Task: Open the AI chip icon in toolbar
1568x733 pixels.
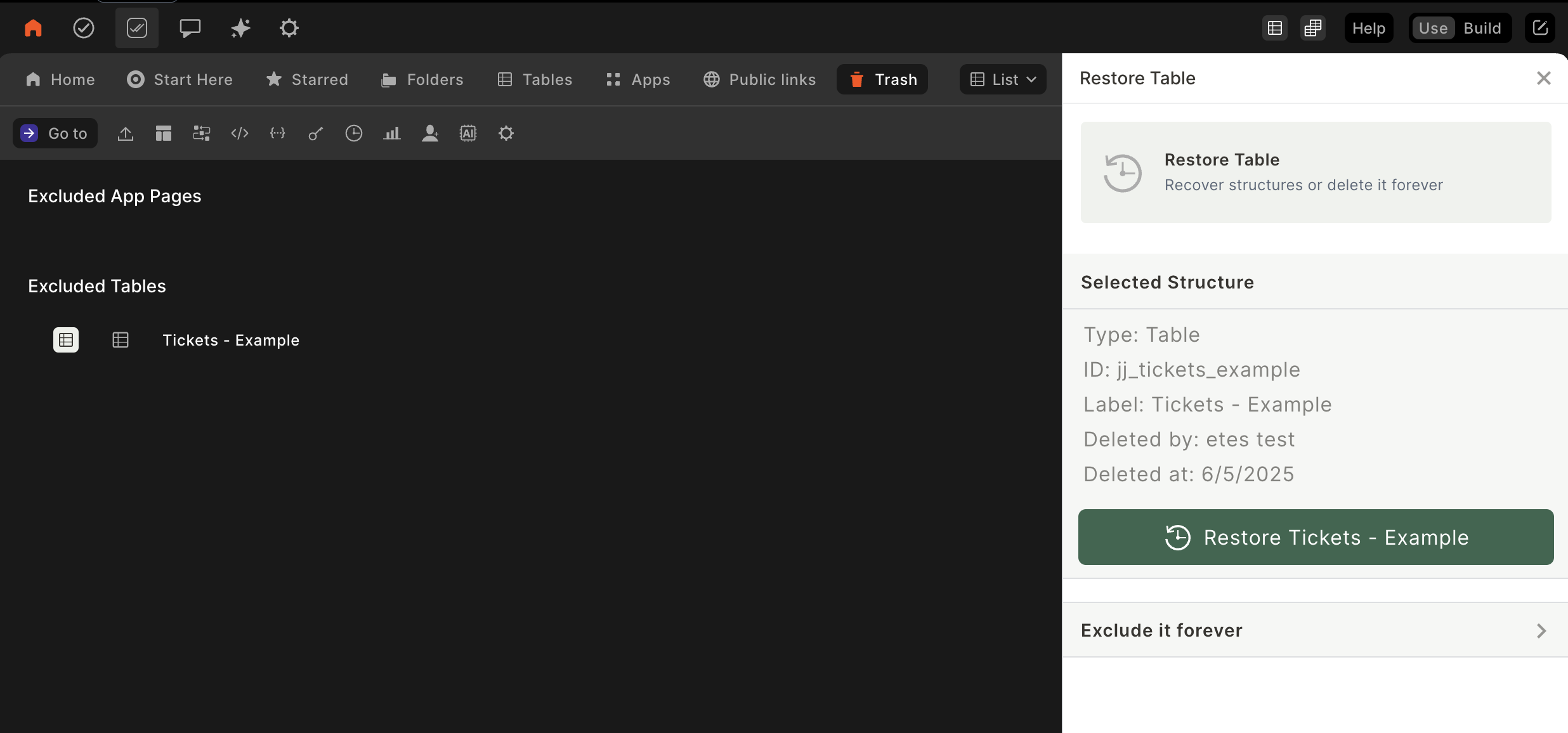Action: [x=468, y=133]
